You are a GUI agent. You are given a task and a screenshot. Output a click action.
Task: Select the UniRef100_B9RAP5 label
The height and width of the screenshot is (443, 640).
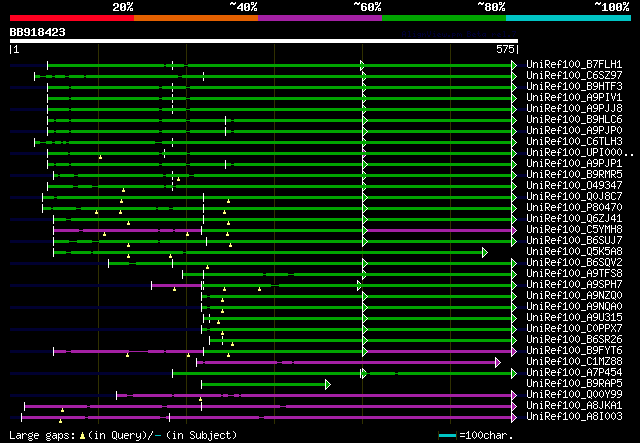[x=574, y=384]
